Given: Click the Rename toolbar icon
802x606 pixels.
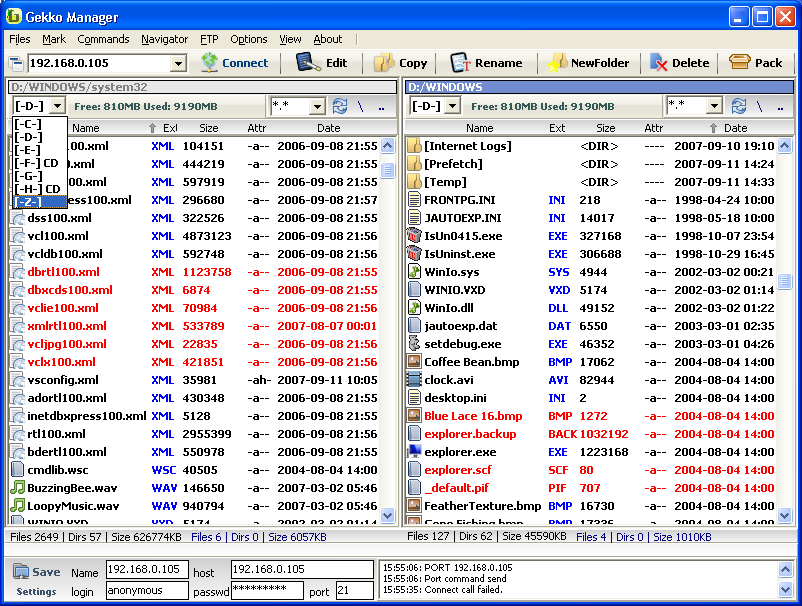Looking at the screenshot, I should (x=460, y=63).
